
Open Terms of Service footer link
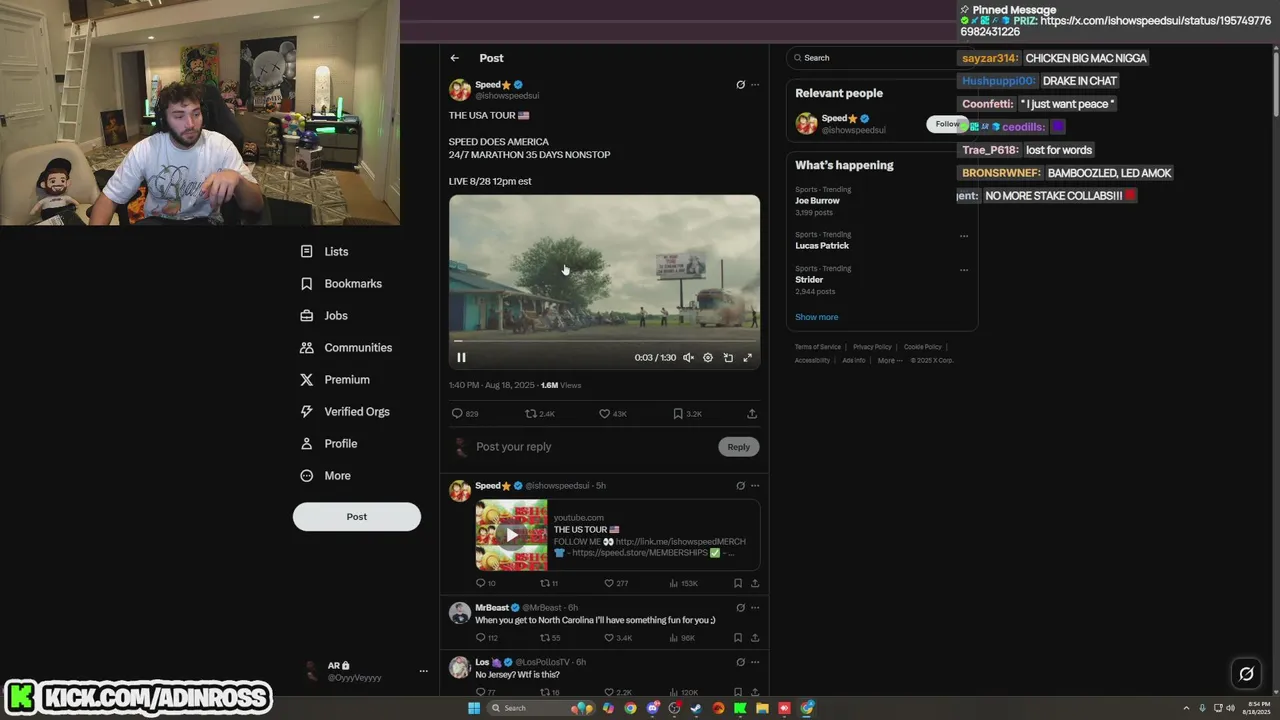coord(818,347)
